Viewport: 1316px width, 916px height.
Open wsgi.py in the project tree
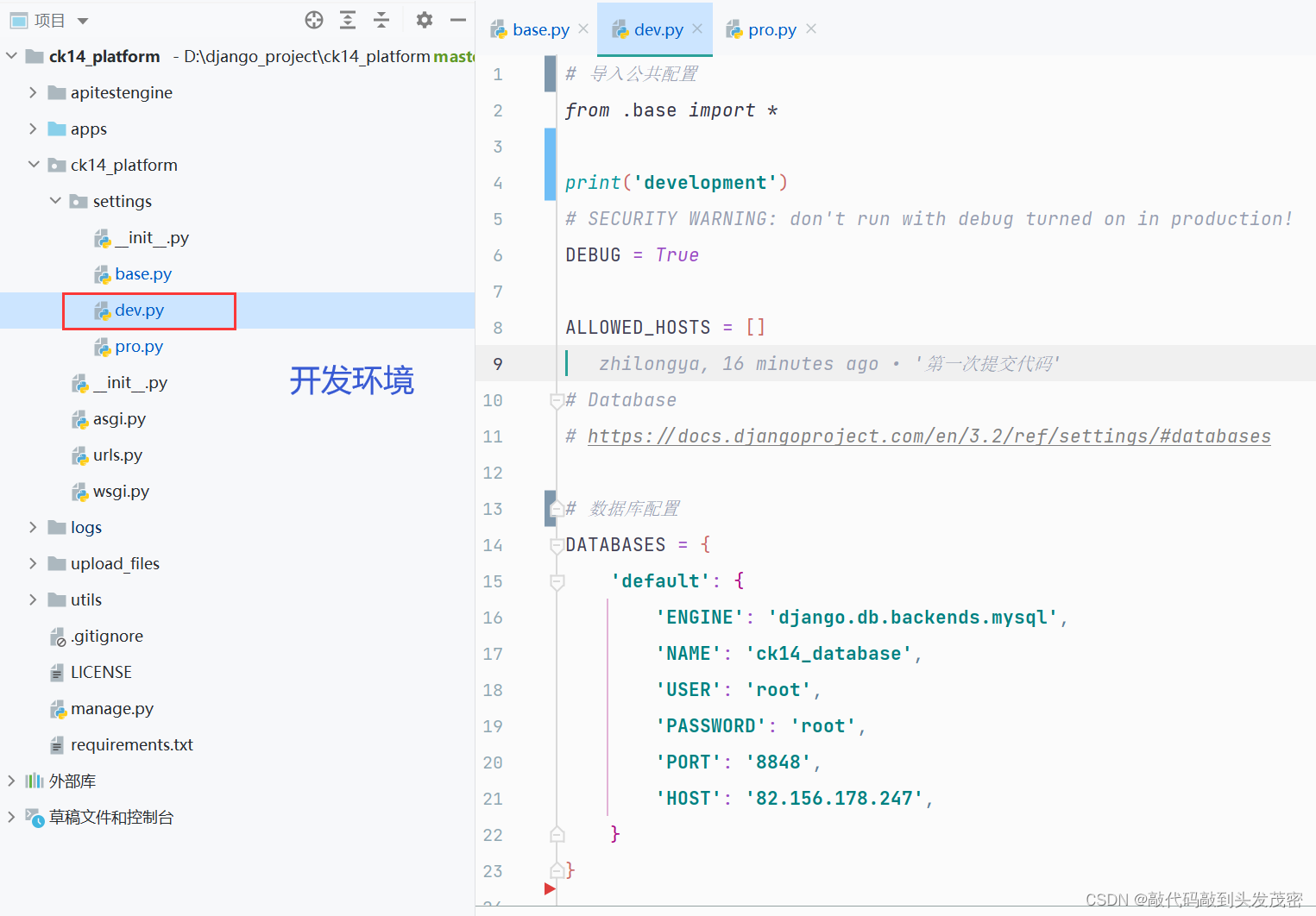pyautogui.click(x=110, y=491)
